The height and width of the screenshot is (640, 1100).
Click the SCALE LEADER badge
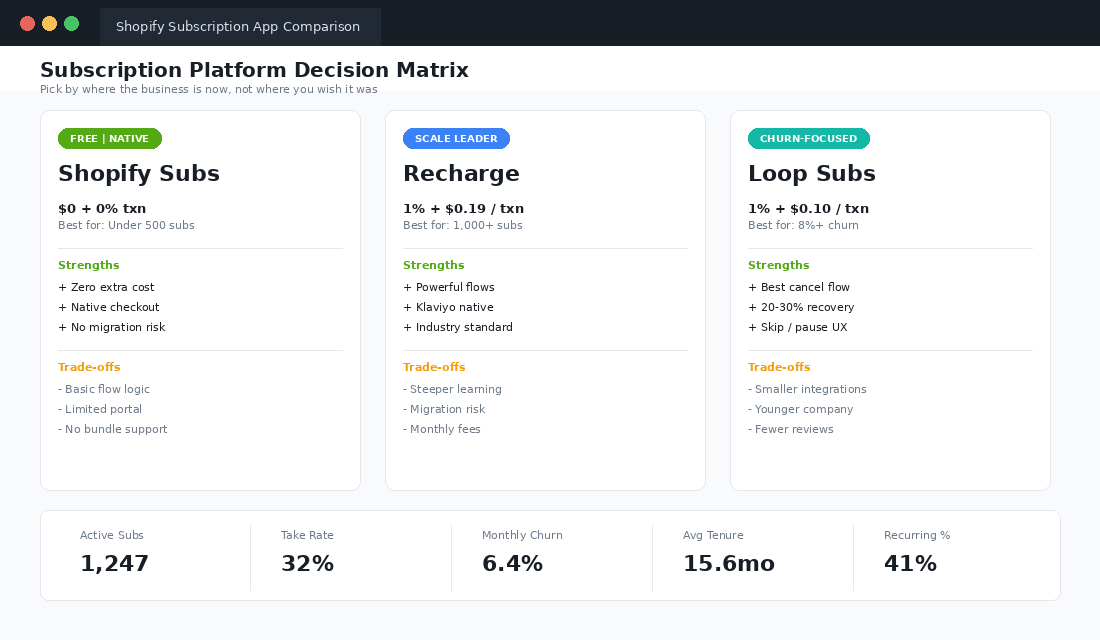(x=456, y=138)
